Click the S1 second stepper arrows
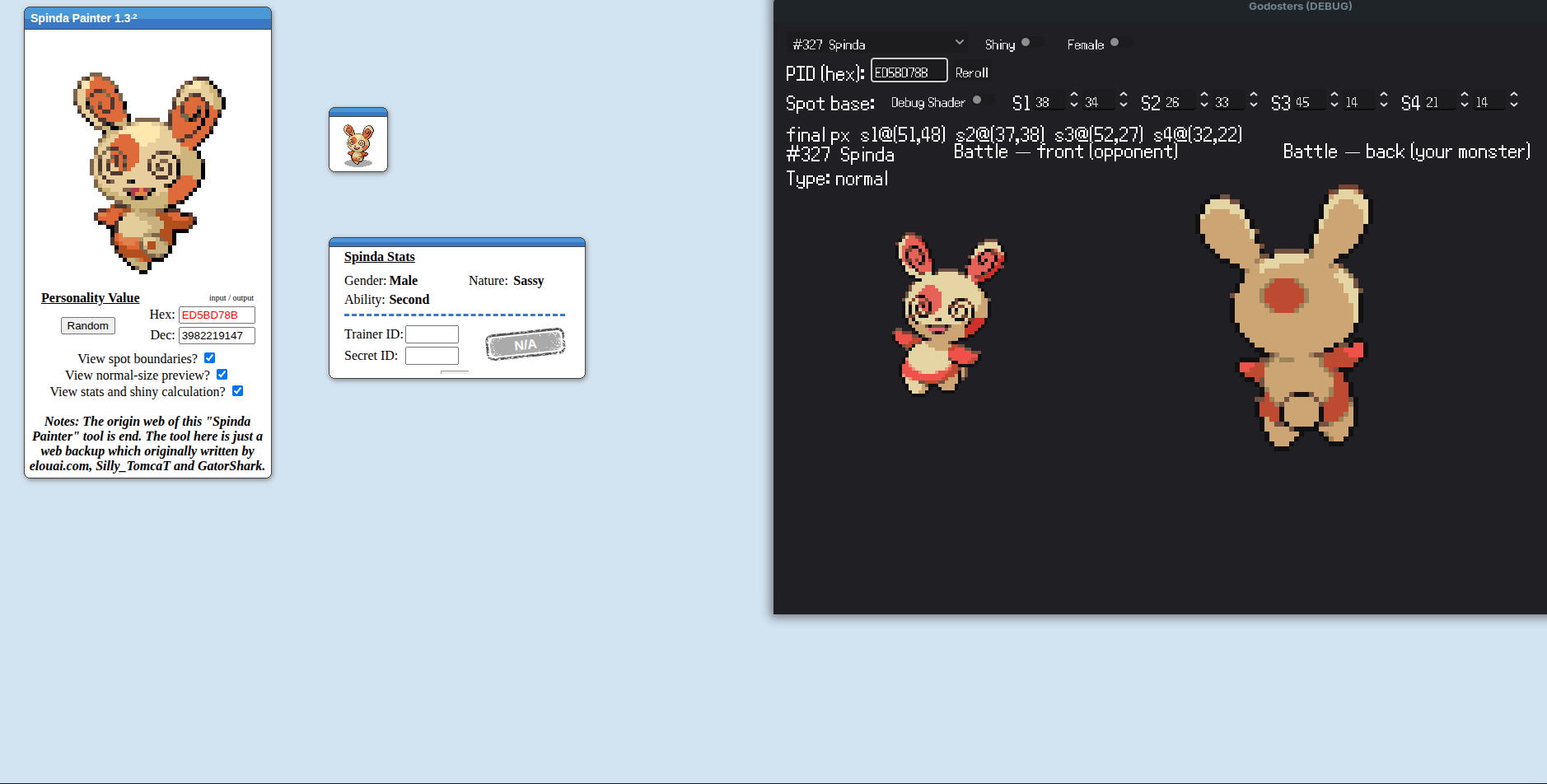The height and width of the screenshot is (784, 1547). pos(1123,100)
